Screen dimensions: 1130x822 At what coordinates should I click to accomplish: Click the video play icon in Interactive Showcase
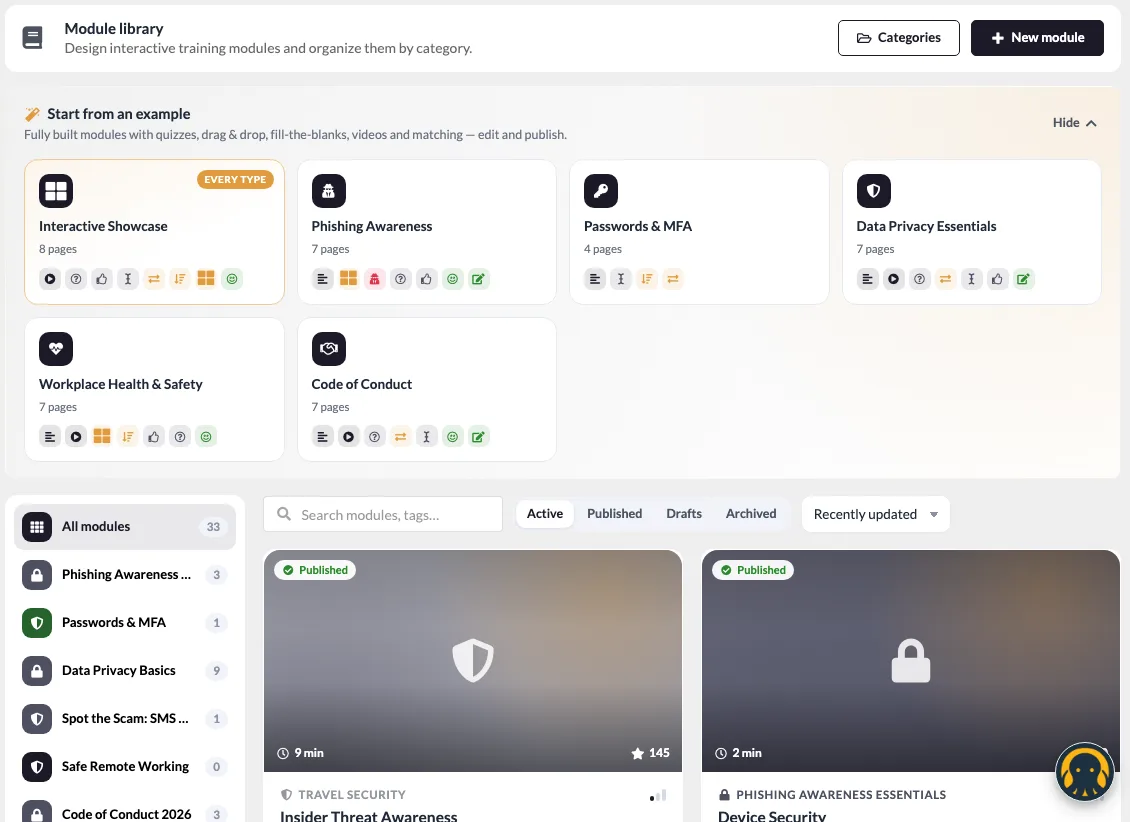click(50, 279)
